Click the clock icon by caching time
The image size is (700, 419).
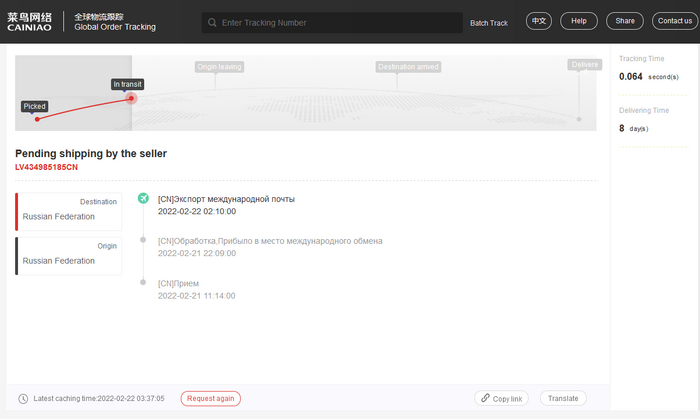[x=23, y=398]
